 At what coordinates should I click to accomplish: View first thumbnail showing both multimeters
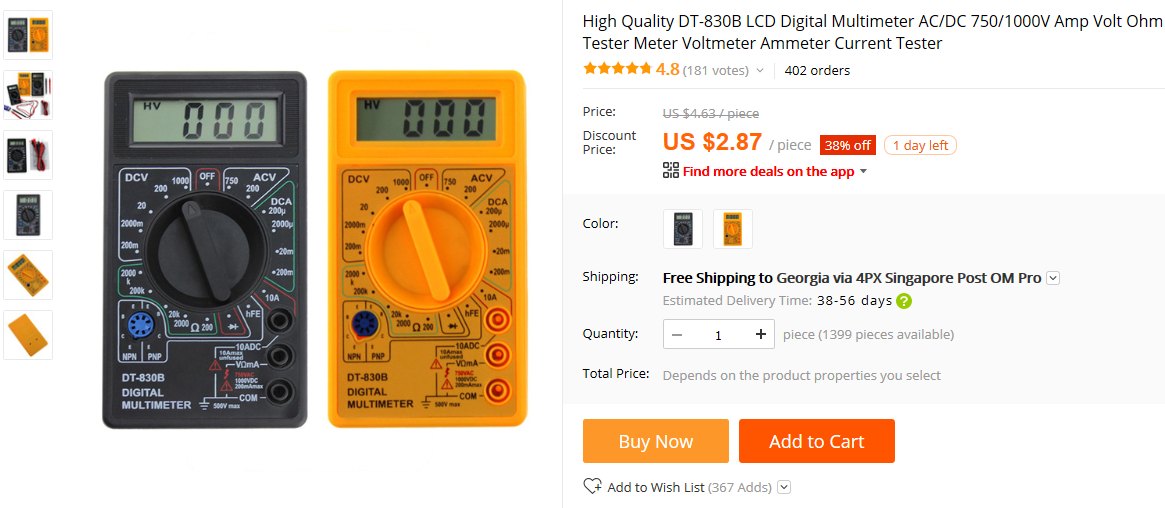point(28,35)
